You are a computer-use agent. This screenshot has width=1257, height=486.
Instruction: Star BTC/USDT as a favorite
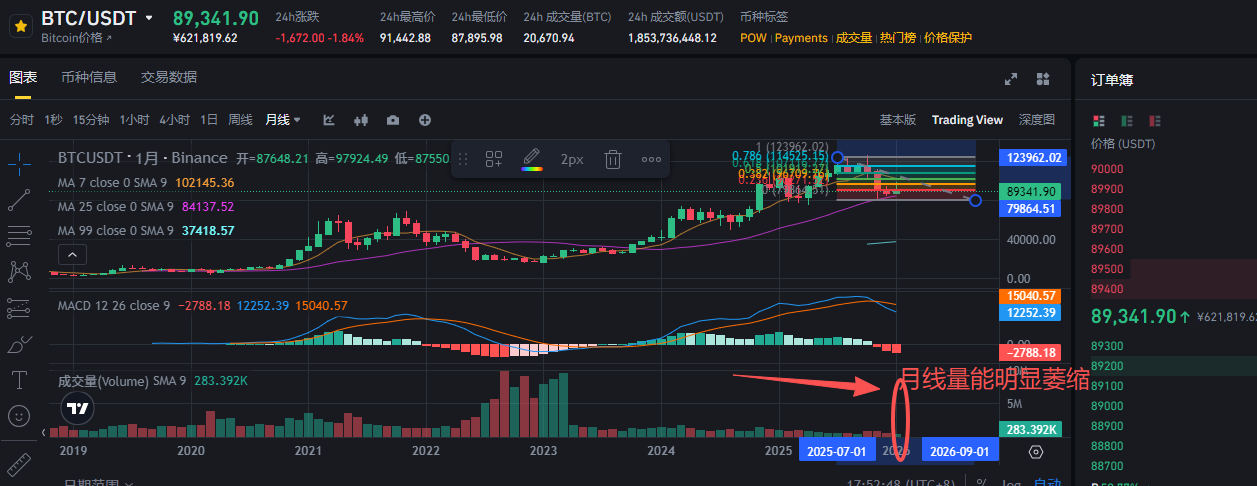pos(19,27)
